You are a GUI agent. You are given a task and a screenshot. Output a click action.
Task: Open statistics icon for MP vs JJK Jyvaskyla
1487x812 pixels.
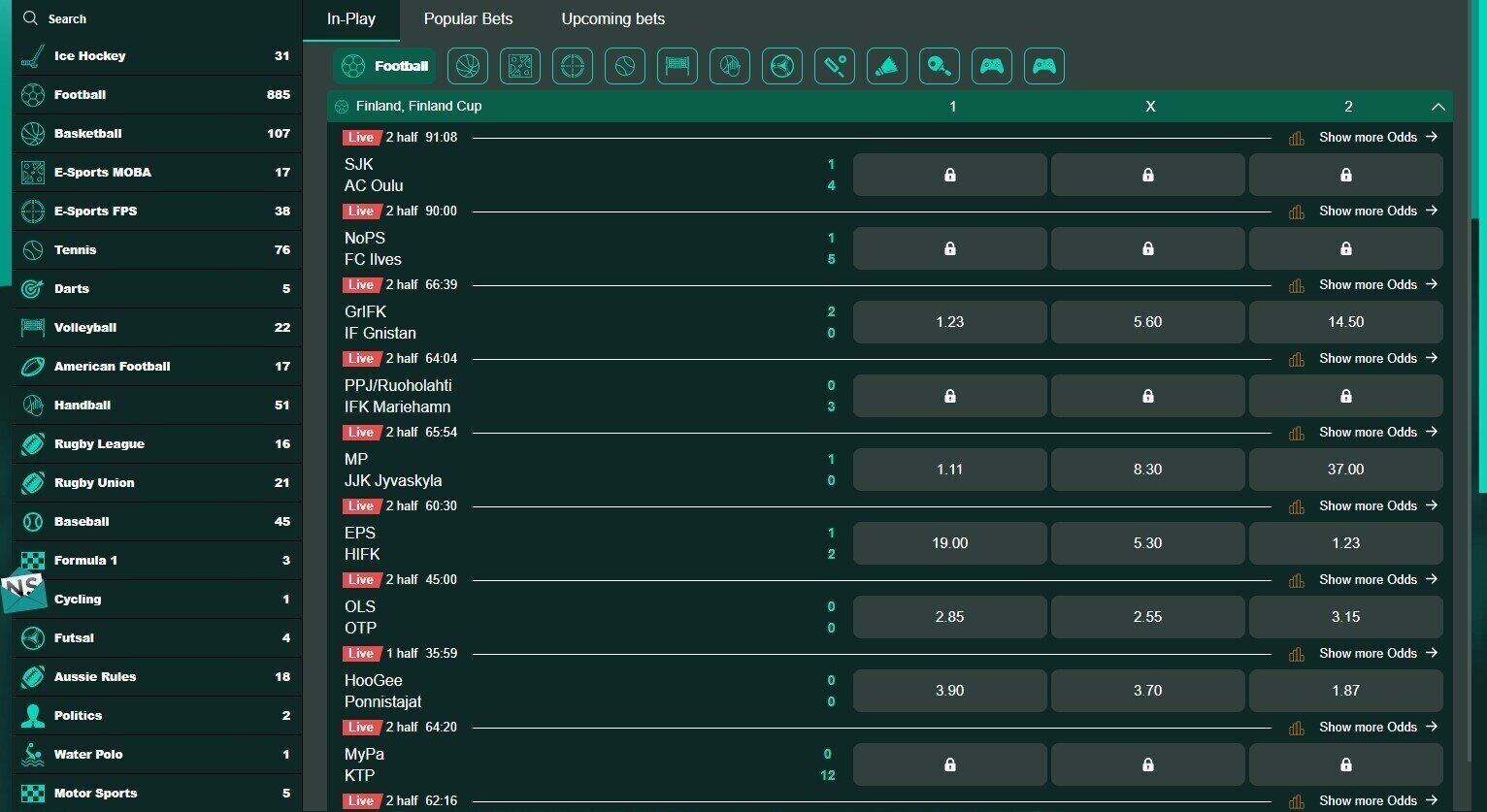(1296, 433)
